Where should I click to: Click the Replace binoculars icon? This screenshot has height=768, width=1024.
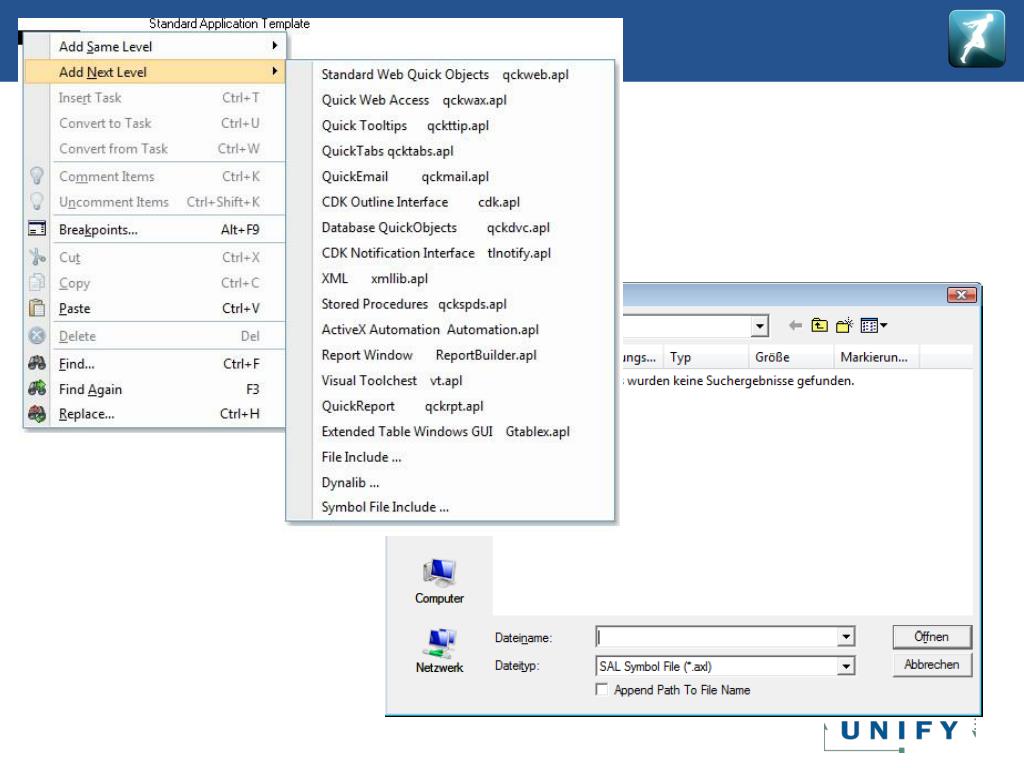click(x=37, y=413)
